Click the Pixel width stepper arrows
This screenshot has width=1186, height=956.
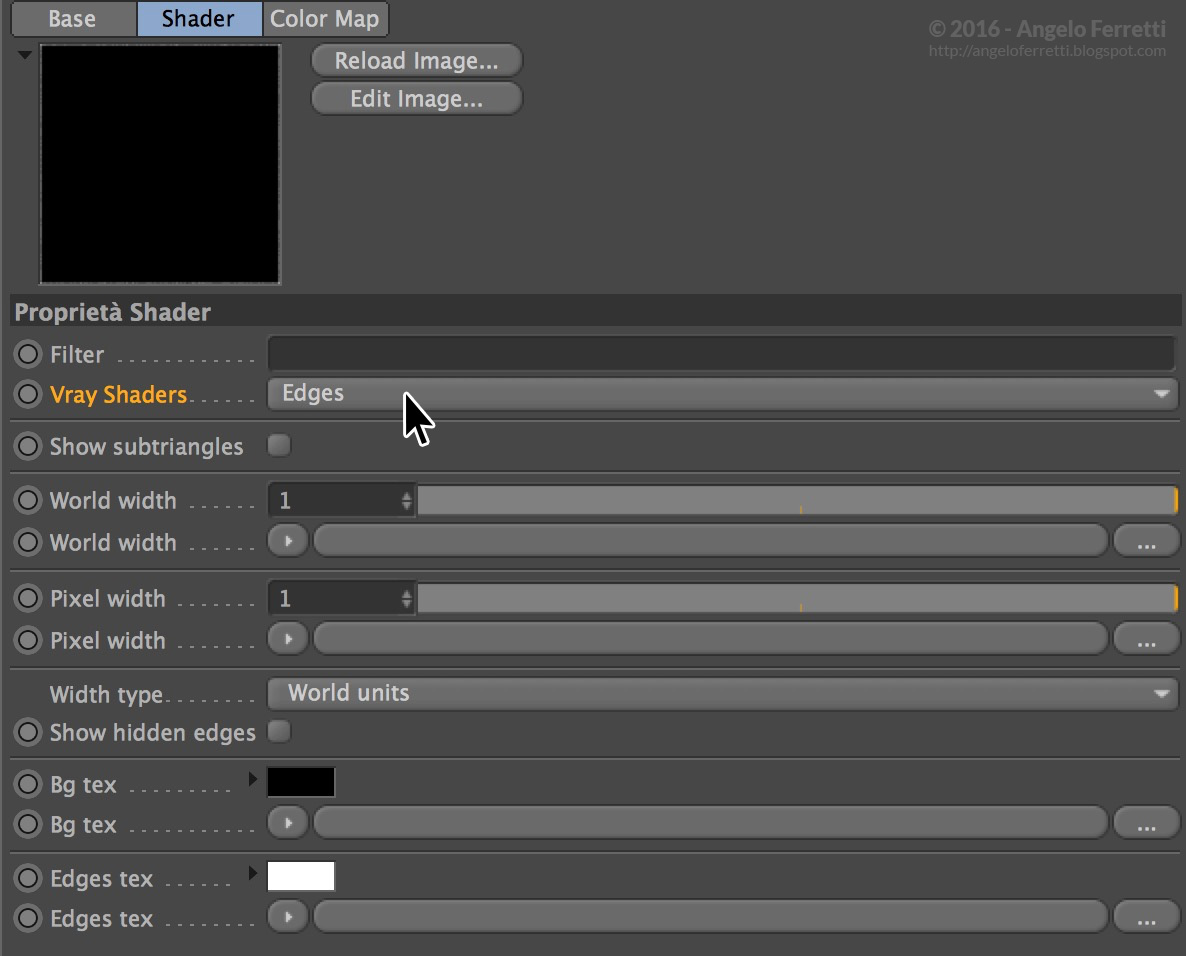pyautogui.click(x=407, y=599)
